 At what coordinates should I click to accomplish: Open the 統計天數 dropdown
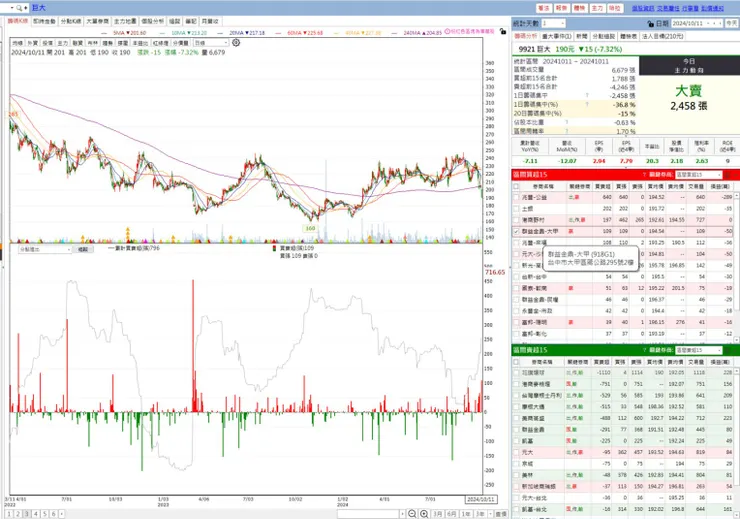[553, 23]
